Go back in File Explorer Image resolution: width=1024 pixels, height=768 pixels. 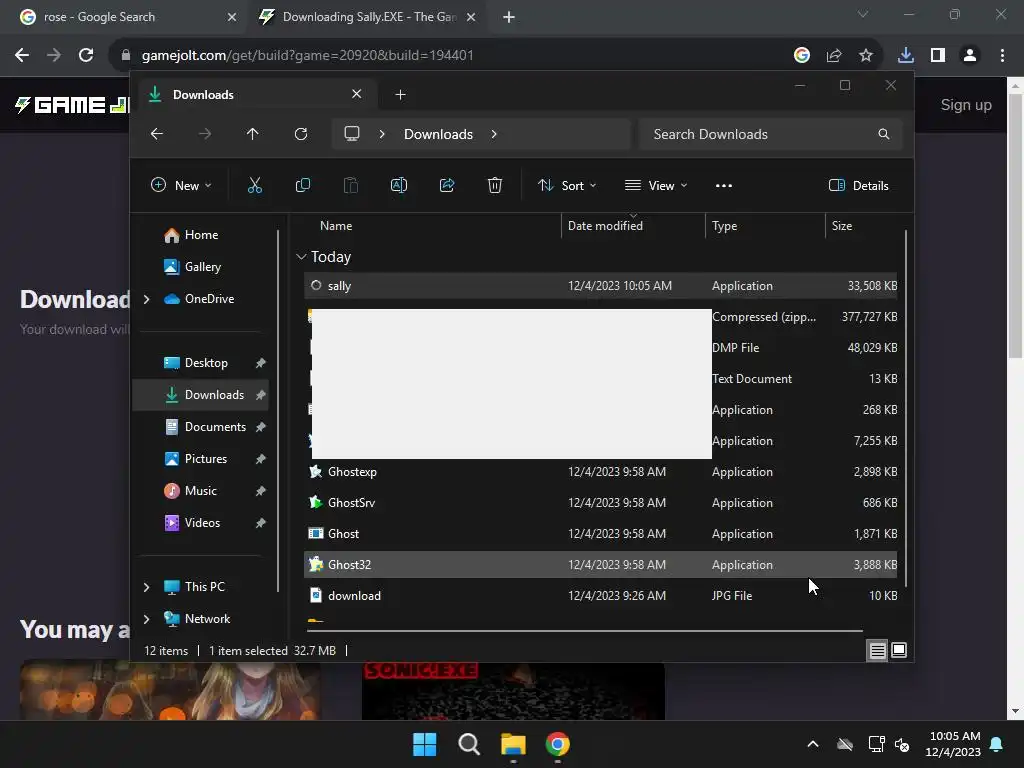pyautogui.click(x=157, y=134)
